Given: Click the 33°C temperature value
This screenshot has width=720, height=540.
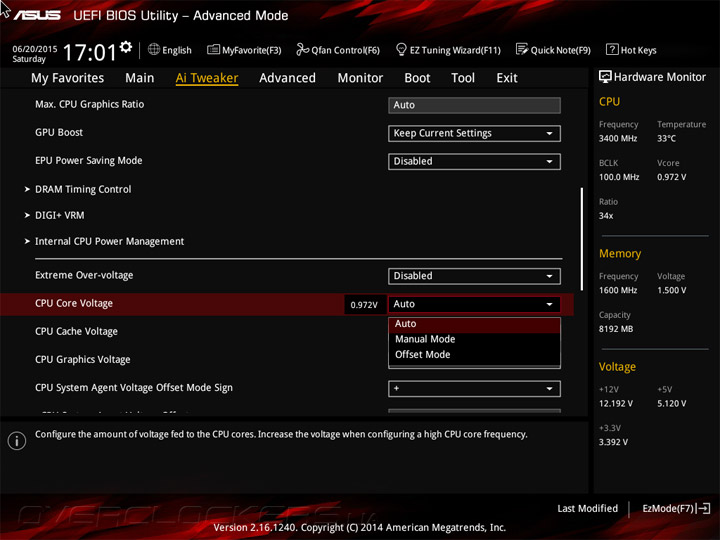Looking at the screenshot, I should 666,138.
